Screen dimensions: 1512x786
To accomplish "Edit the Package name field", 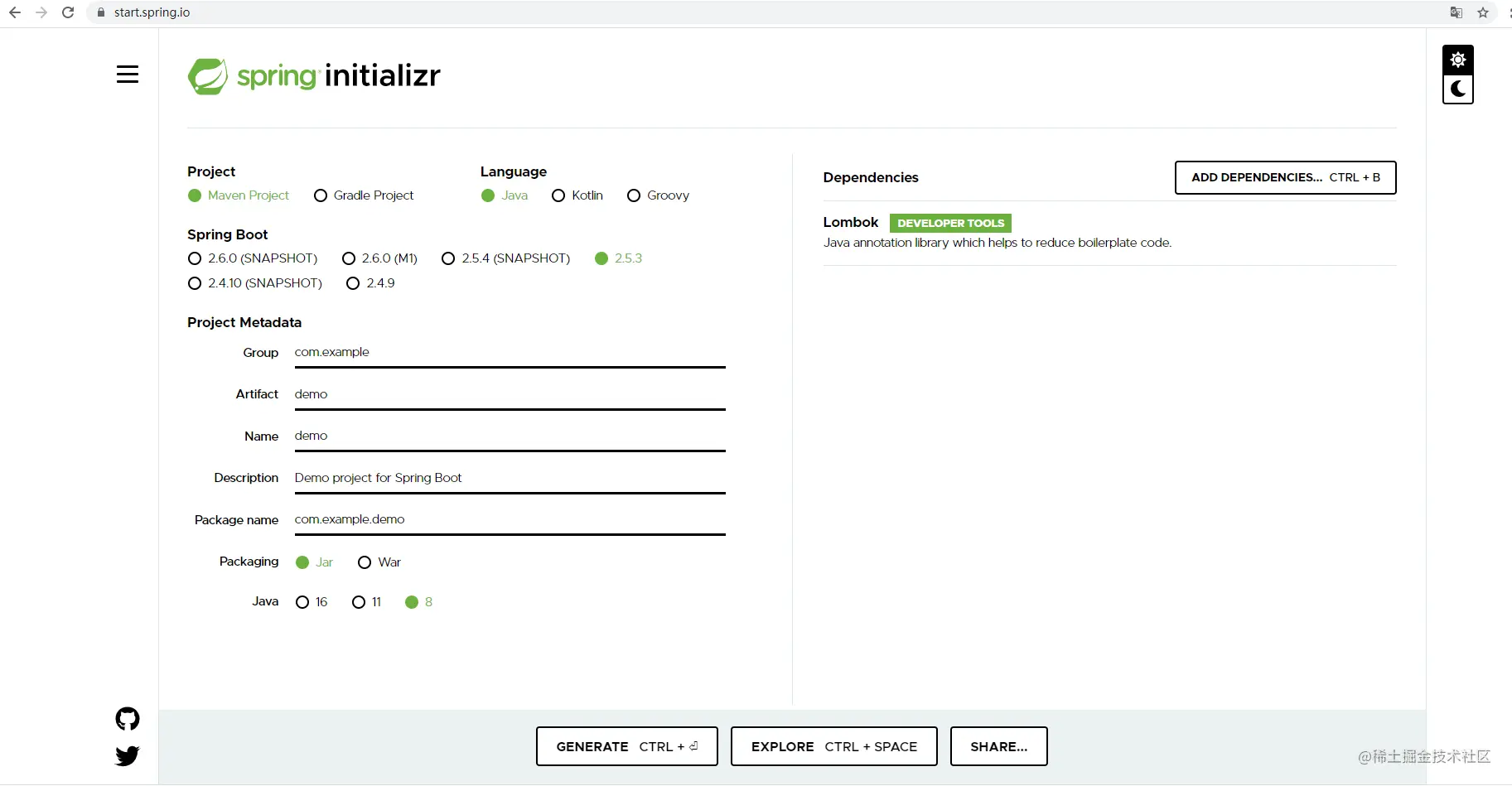I will [x=510, y=520].
